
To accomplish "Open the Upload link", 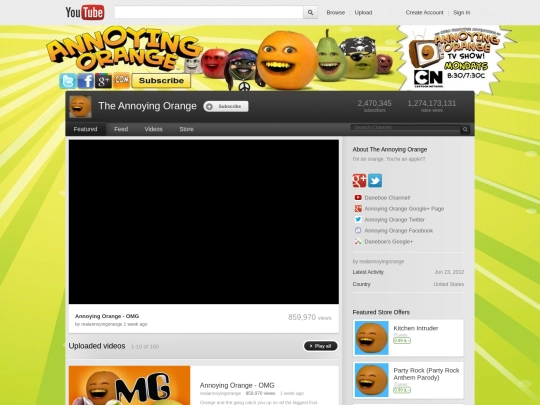I will click(x=363, y=12).
